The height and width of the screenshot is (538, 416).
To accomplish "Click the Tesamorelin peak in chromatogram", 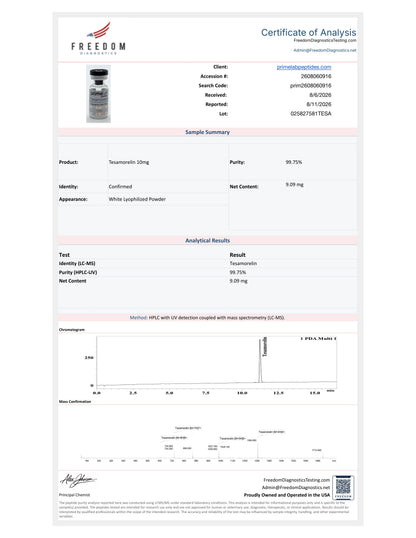I will coord(260,360).
